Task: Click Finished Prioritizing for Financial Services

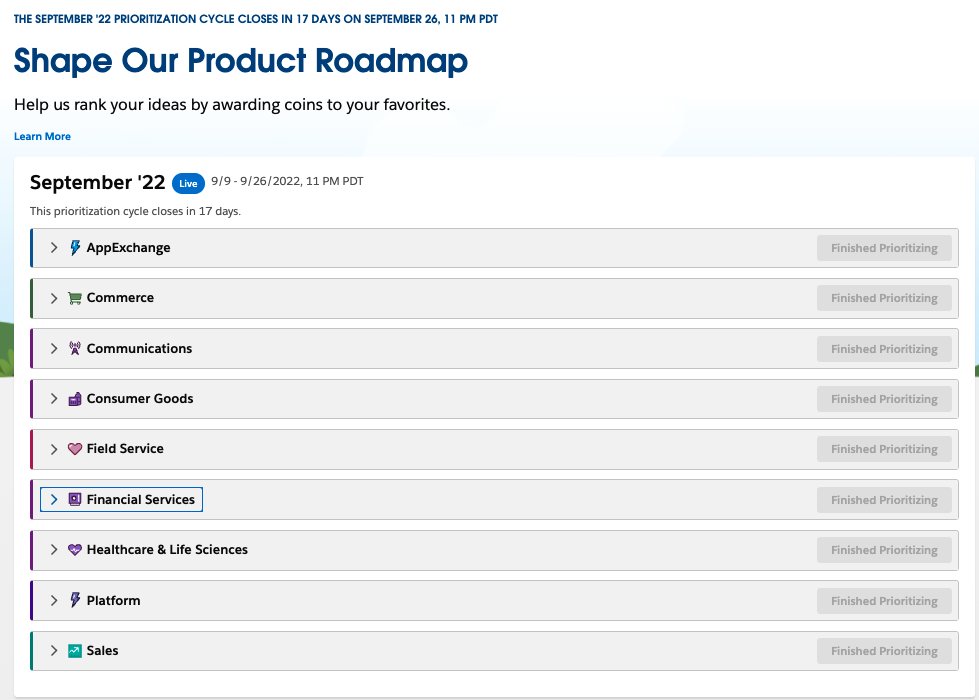Action: 884,500
